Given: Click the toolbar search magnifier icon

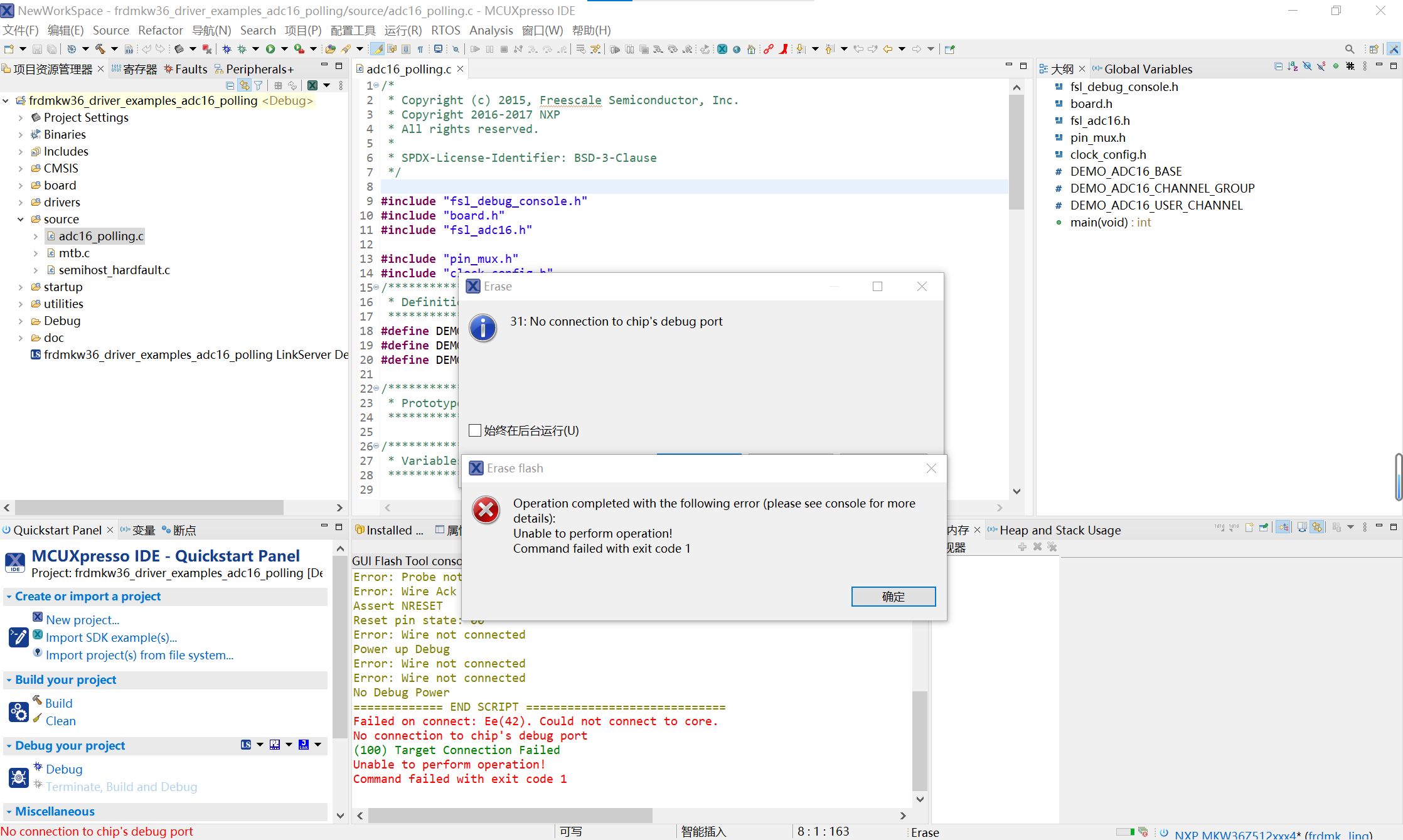Looking at the screenshot, I should tap(1349, 49).
